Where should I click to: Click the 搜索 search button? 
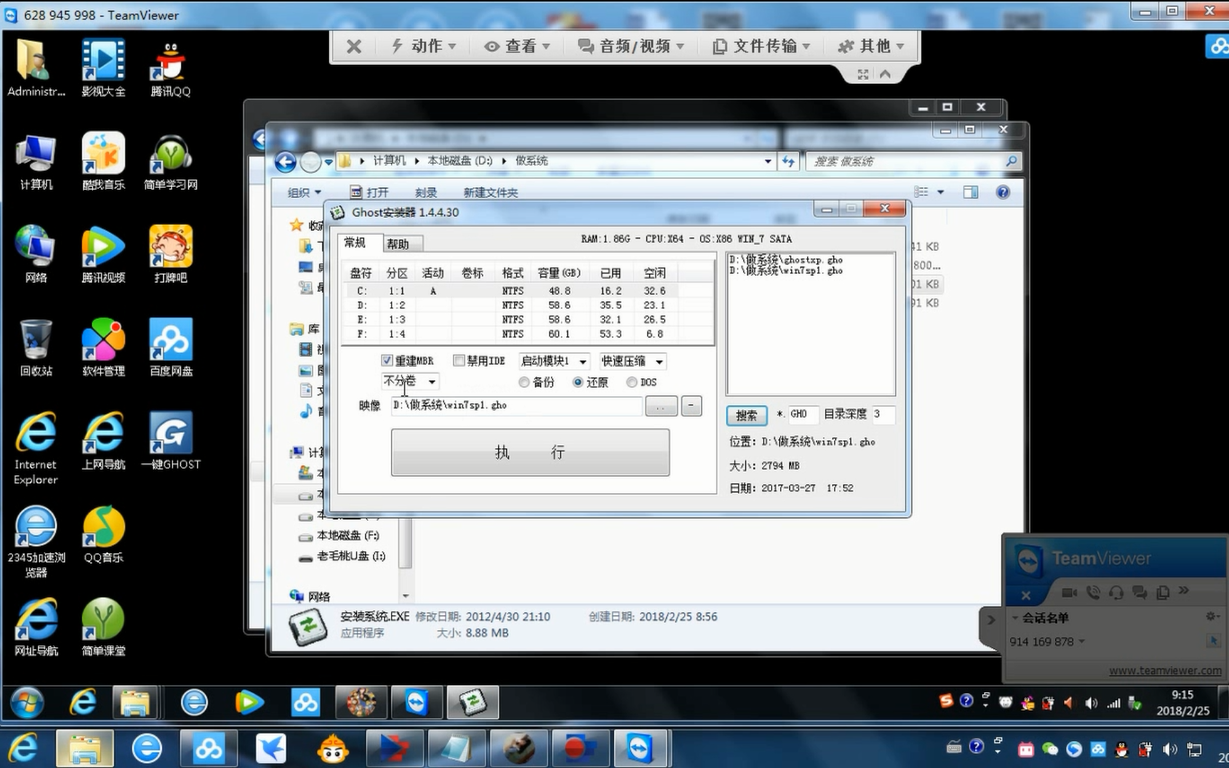[746, 415]
